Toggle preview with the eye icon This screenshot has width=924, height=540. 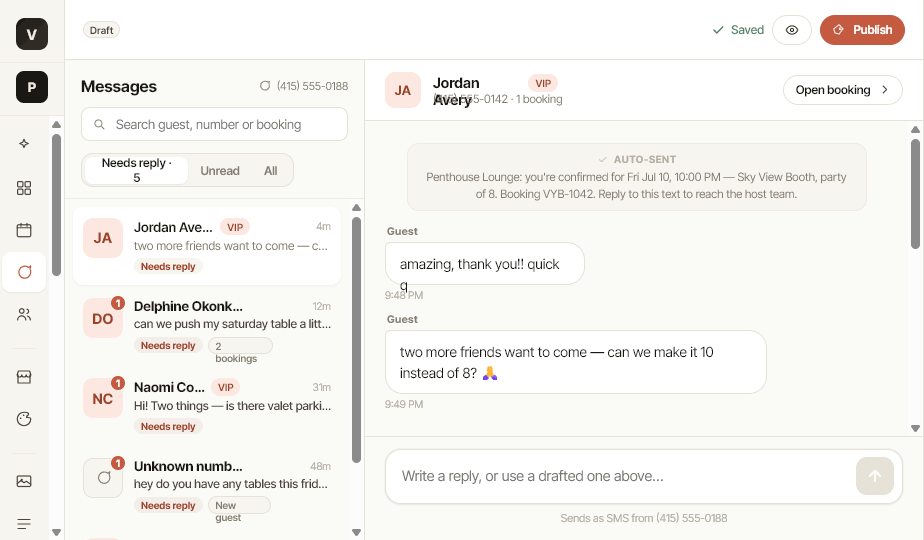[791, 30]
